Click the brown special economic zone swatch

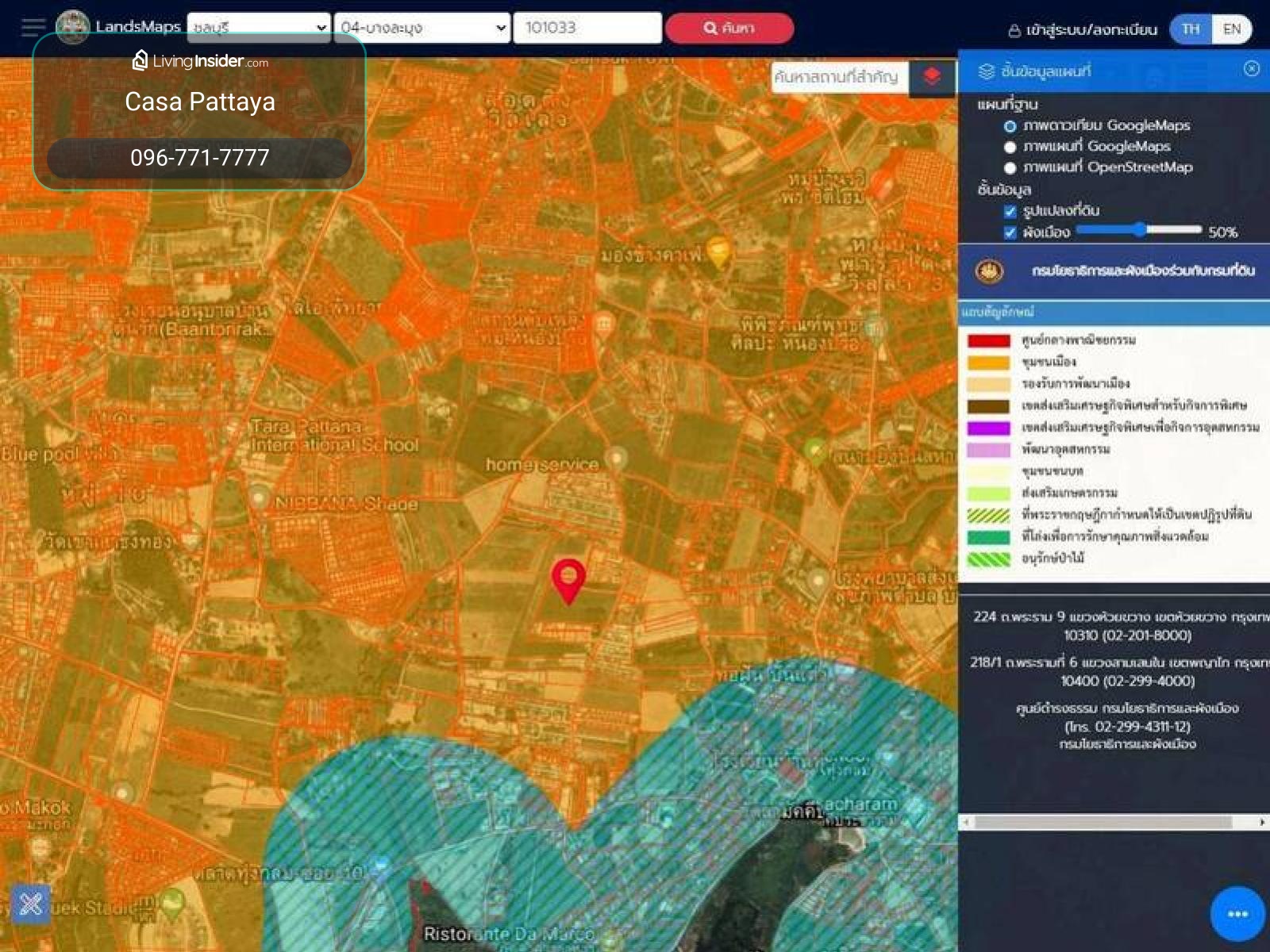tap(988, 406)
